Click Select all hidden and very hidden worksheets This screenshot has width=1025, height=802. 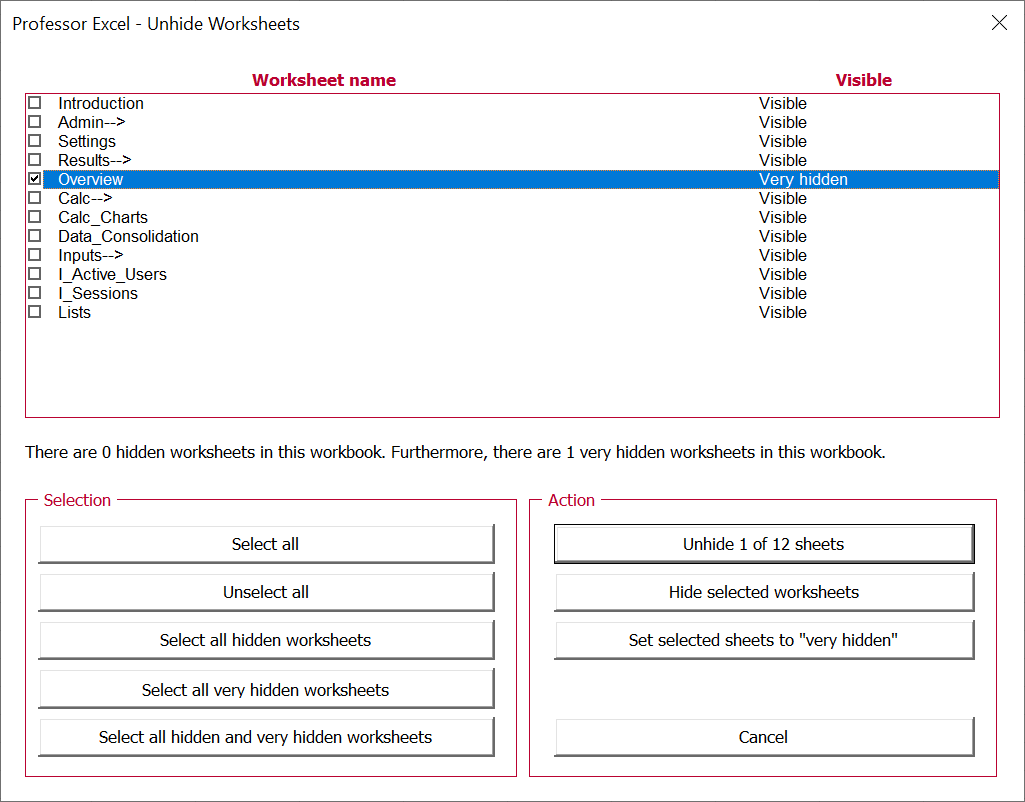click(265, 737)
